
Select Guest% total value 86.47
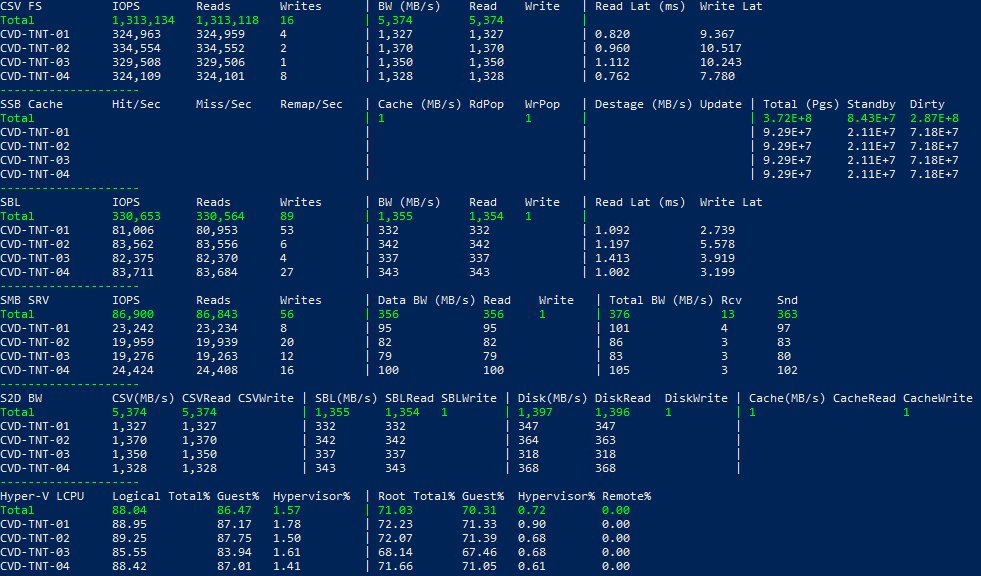coord(234,510)
